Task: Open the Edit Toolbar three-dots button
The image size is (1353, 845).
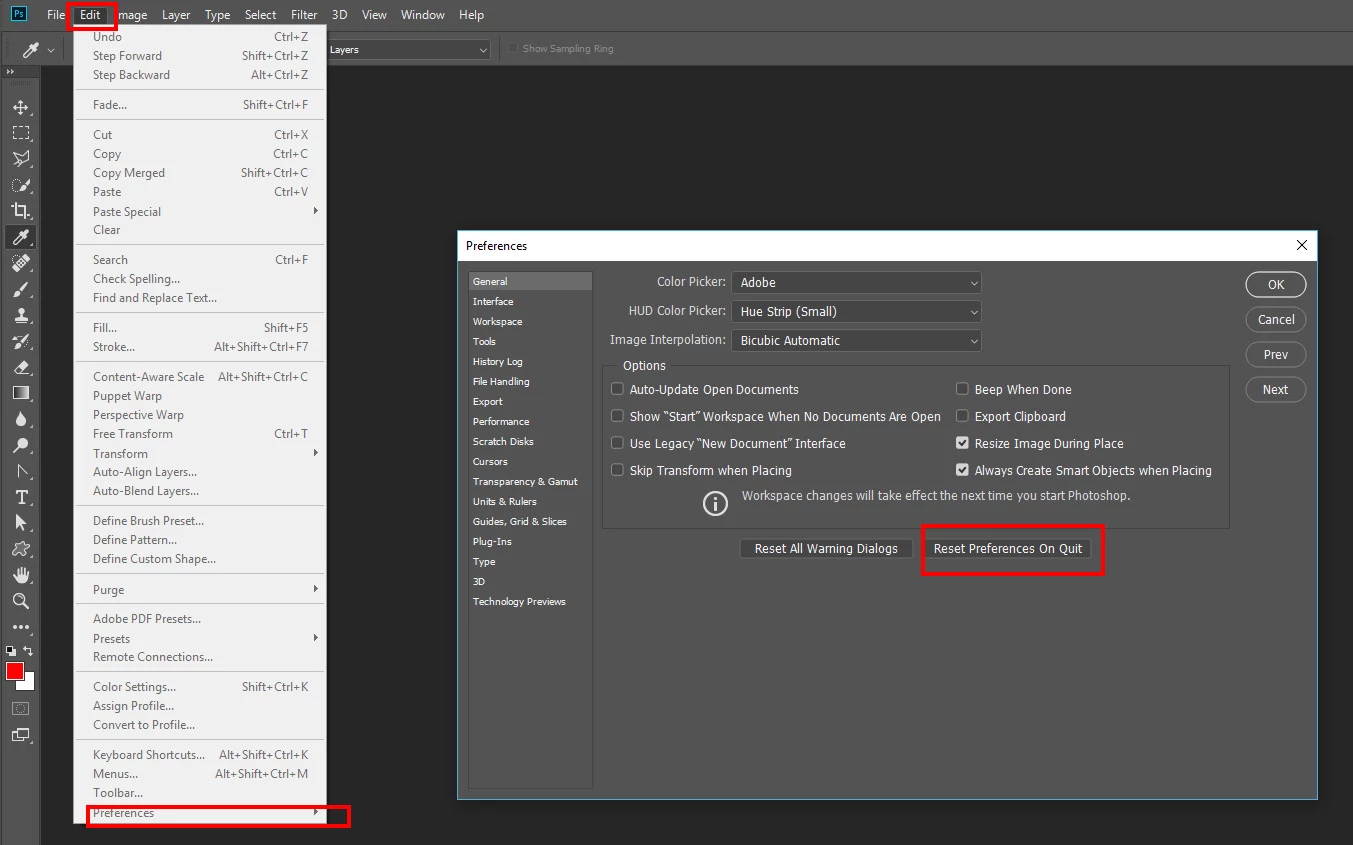Action: 20,628
